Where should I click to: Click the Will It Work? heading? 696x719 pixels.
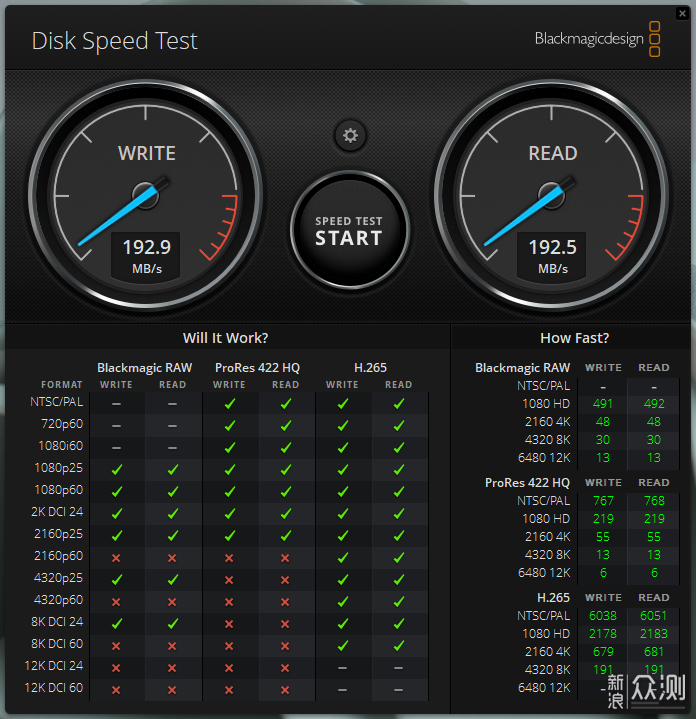coord(226,338)
